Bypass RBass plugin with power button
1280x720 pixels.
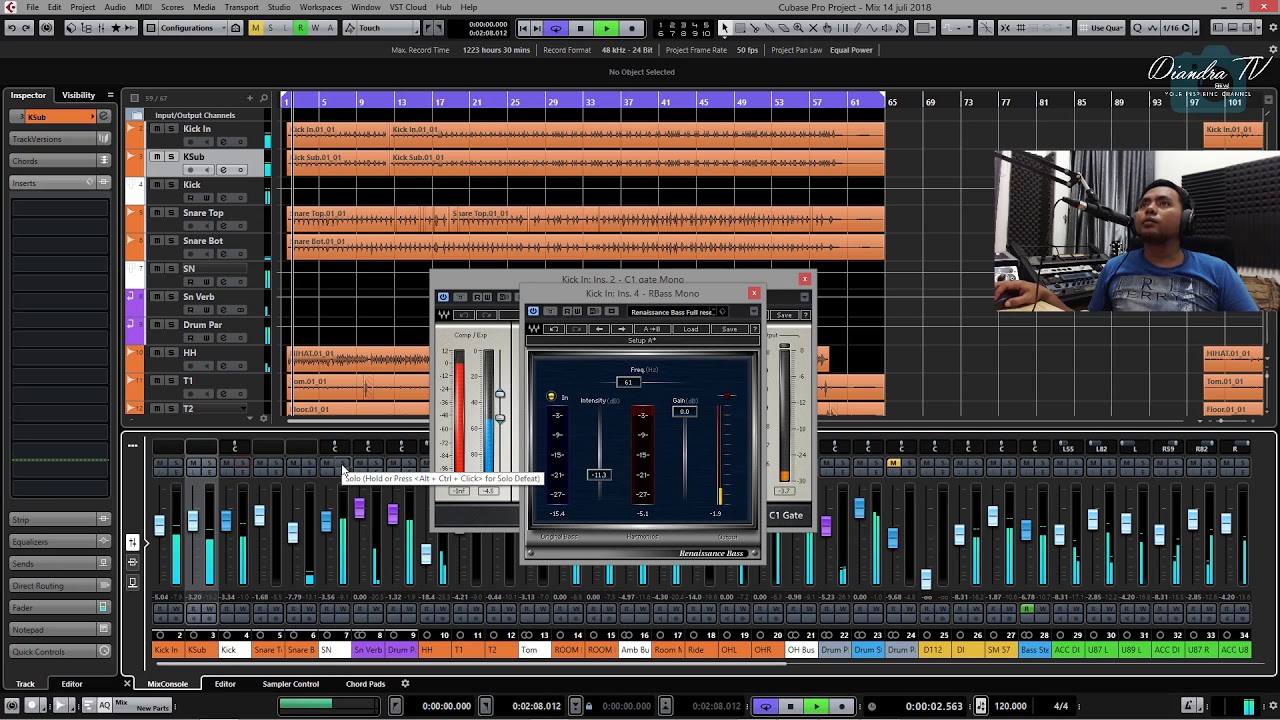(x=533, y=311)
